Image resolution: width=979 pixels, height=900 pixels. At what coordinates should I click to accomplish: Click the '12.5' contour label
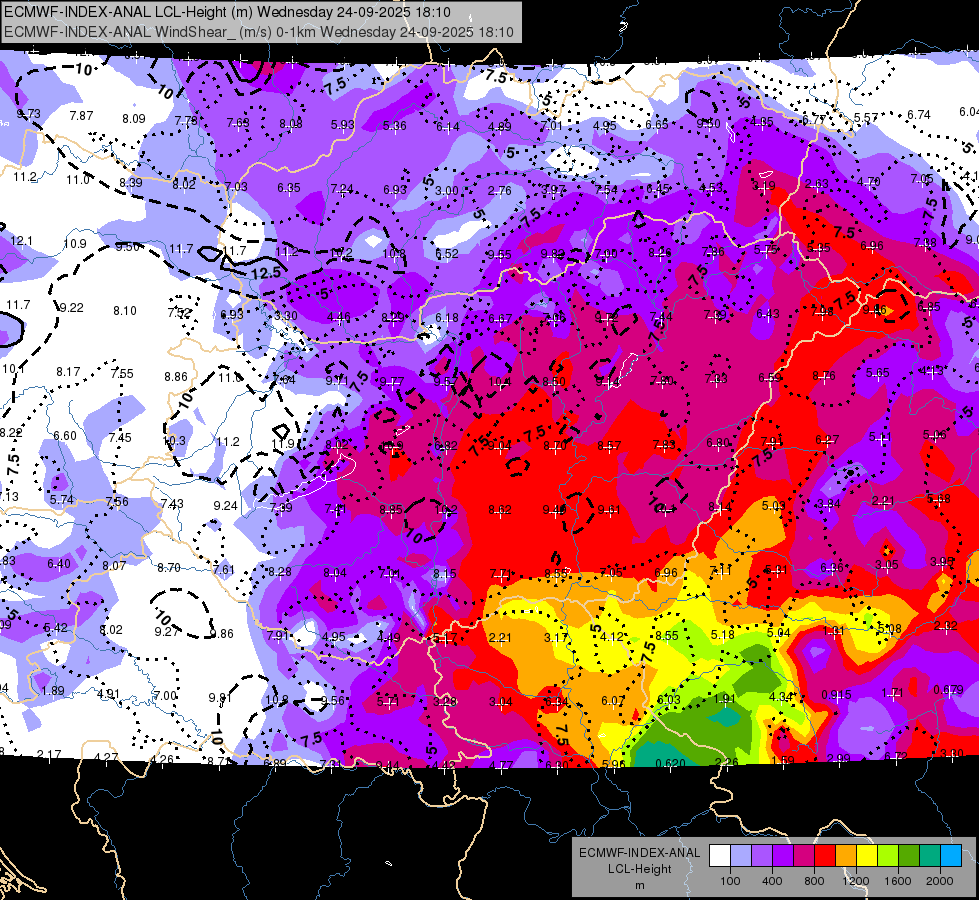coord(266,273)
